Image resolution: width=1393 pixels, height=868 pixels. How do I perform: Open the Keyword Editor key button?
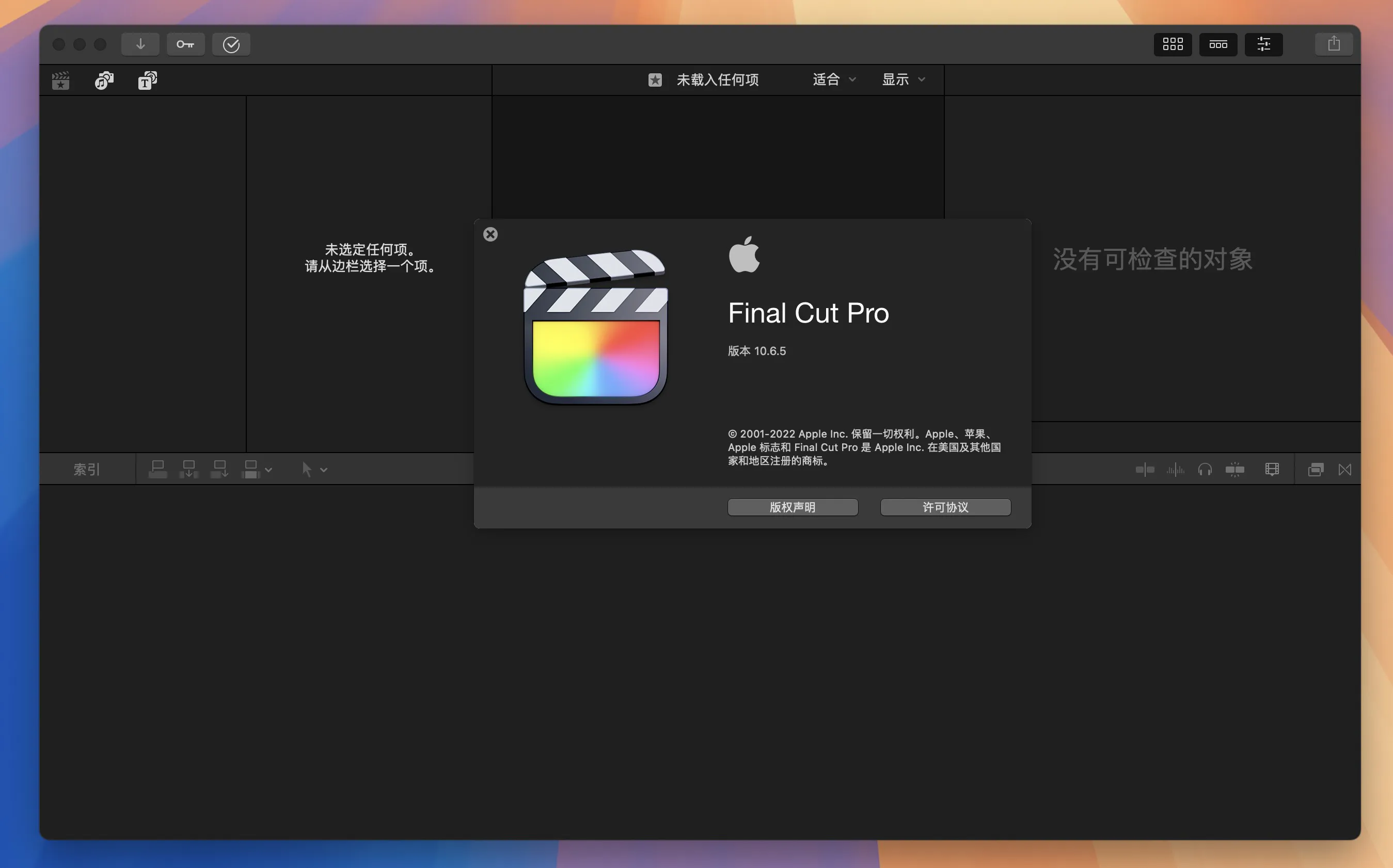185,44
